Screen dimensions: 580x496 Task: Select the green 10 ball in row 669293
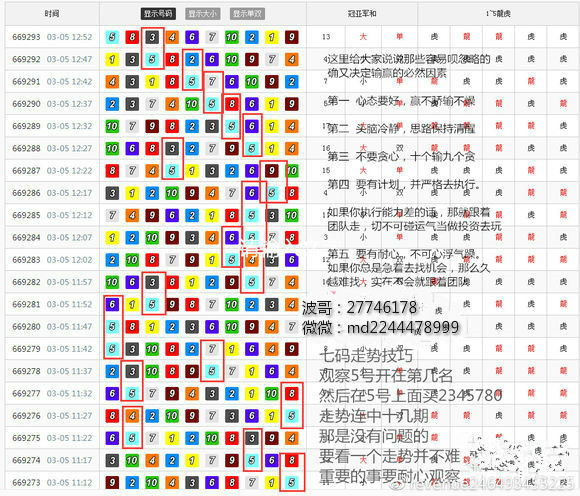[232, 37]
